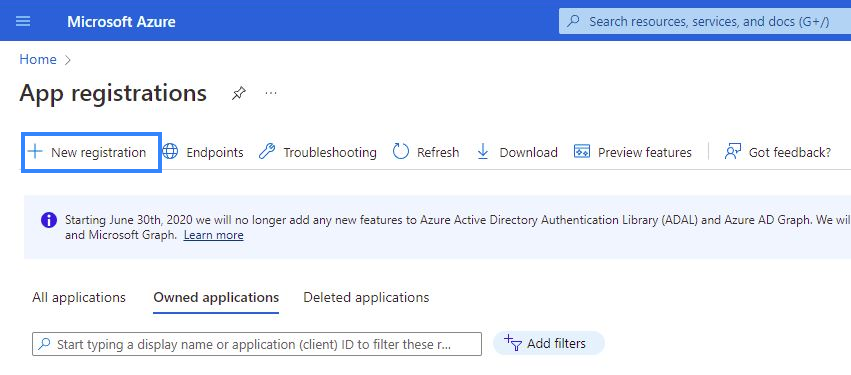This screenshot has height=375, width=851.
Task: Select the Owned applications tab
Action: coord(216,297)
